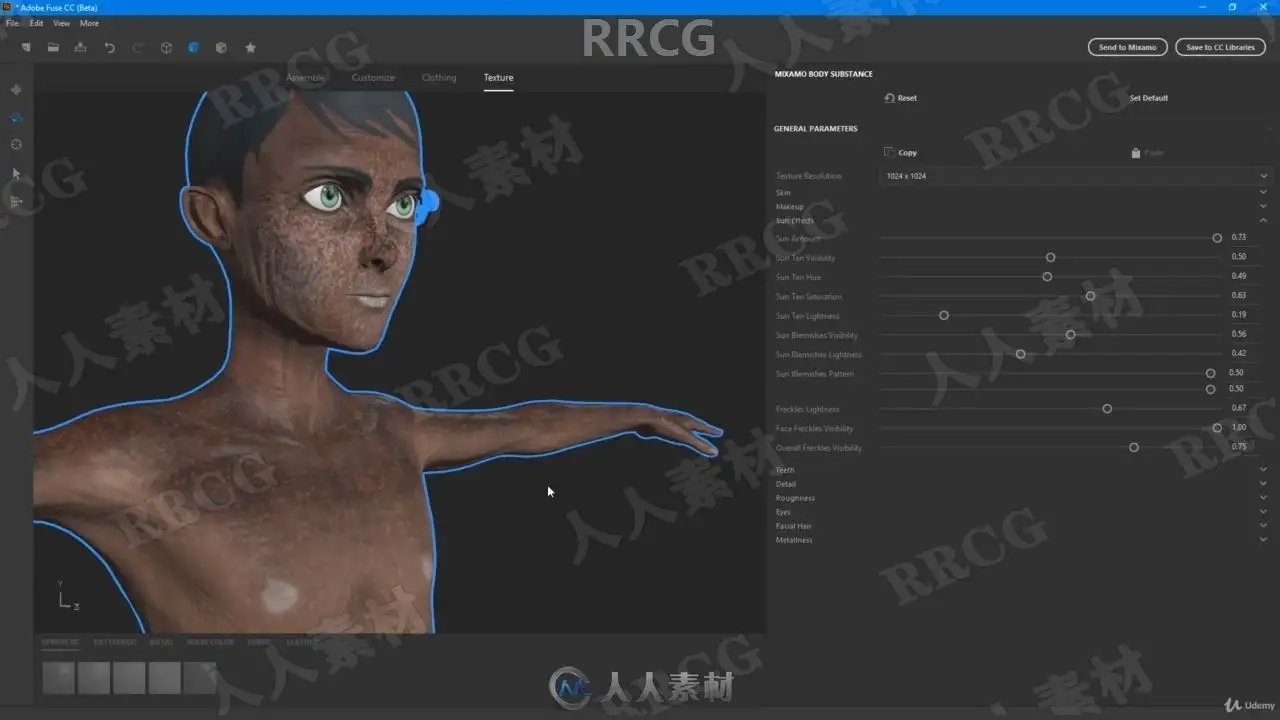This screenshot has height=720, width=1280.
Task: Open a file with the folder icon
Action: click(53, 47)
